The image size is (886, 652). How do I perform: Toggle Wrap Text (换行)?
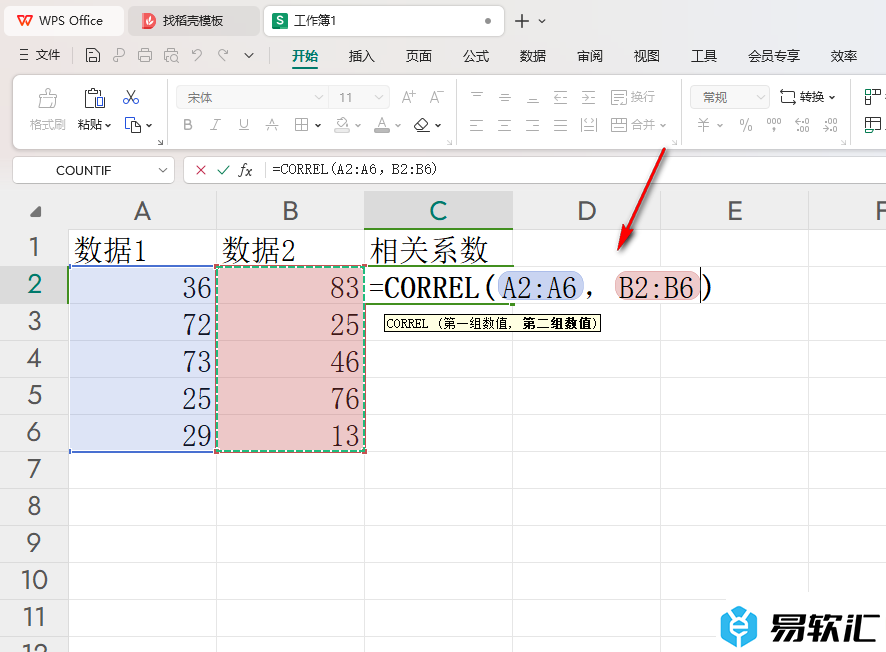point(632,97)
